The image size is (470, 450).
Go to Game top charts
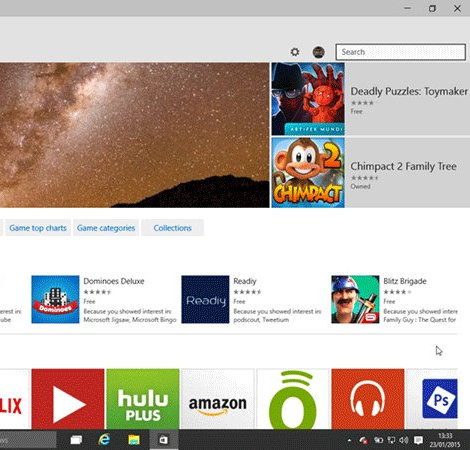click(x=38, y=228)
